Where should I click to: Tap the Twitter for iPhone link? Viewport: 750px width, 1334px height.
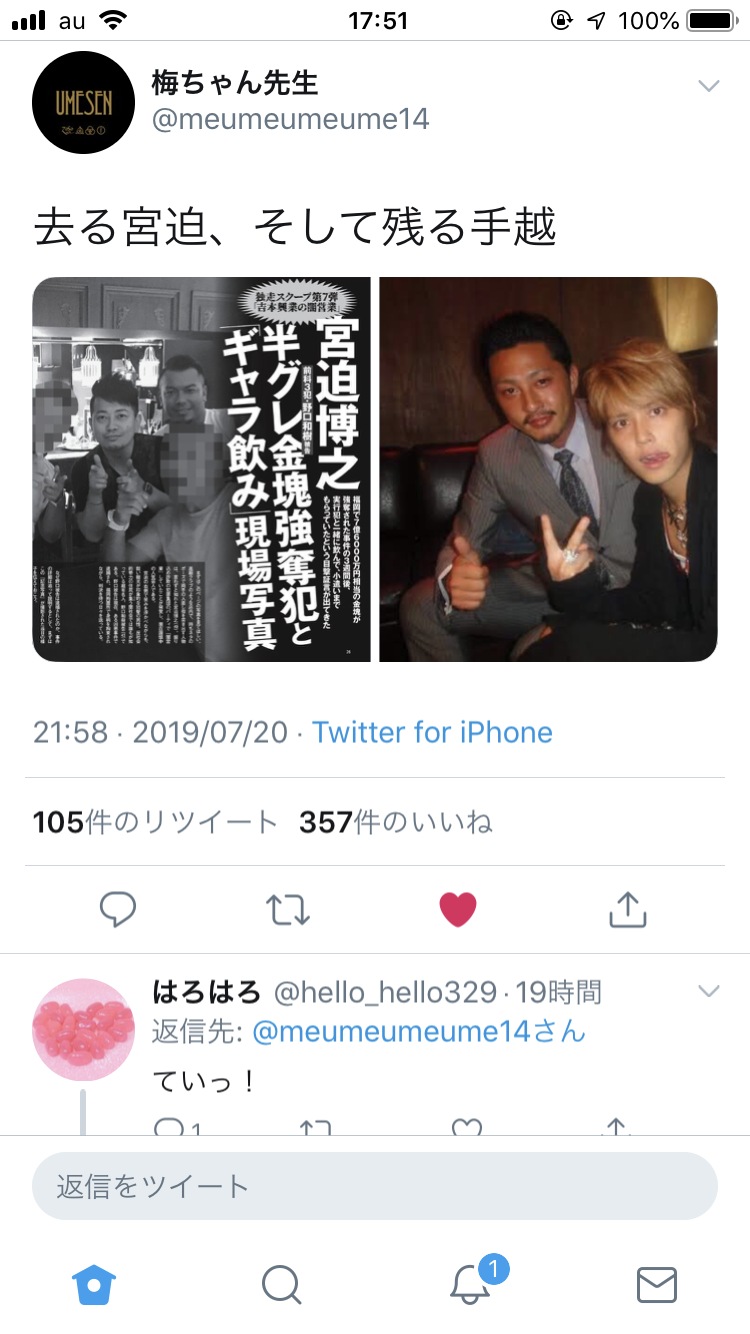point(432,732)
